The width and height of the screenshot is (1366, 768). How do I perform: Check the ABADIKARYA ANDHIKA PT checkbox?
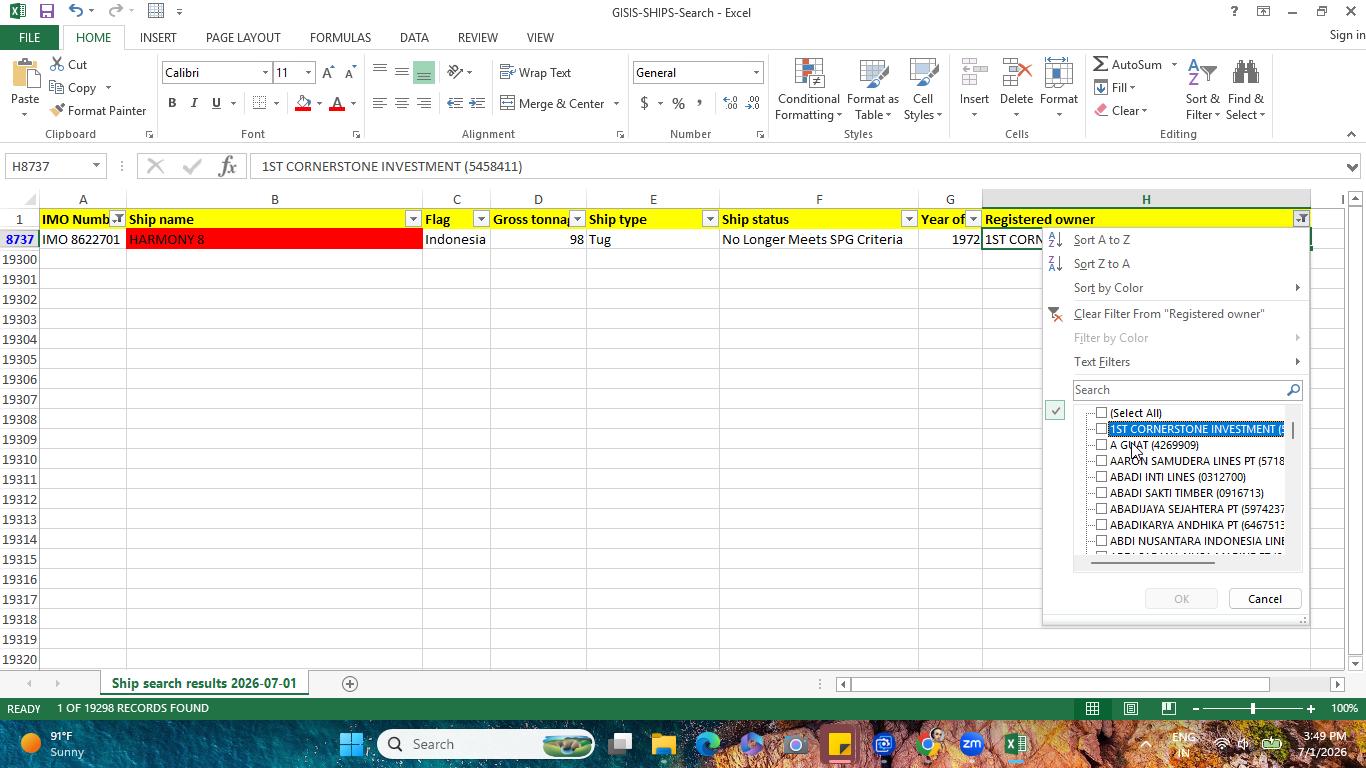click(1101, 525)
